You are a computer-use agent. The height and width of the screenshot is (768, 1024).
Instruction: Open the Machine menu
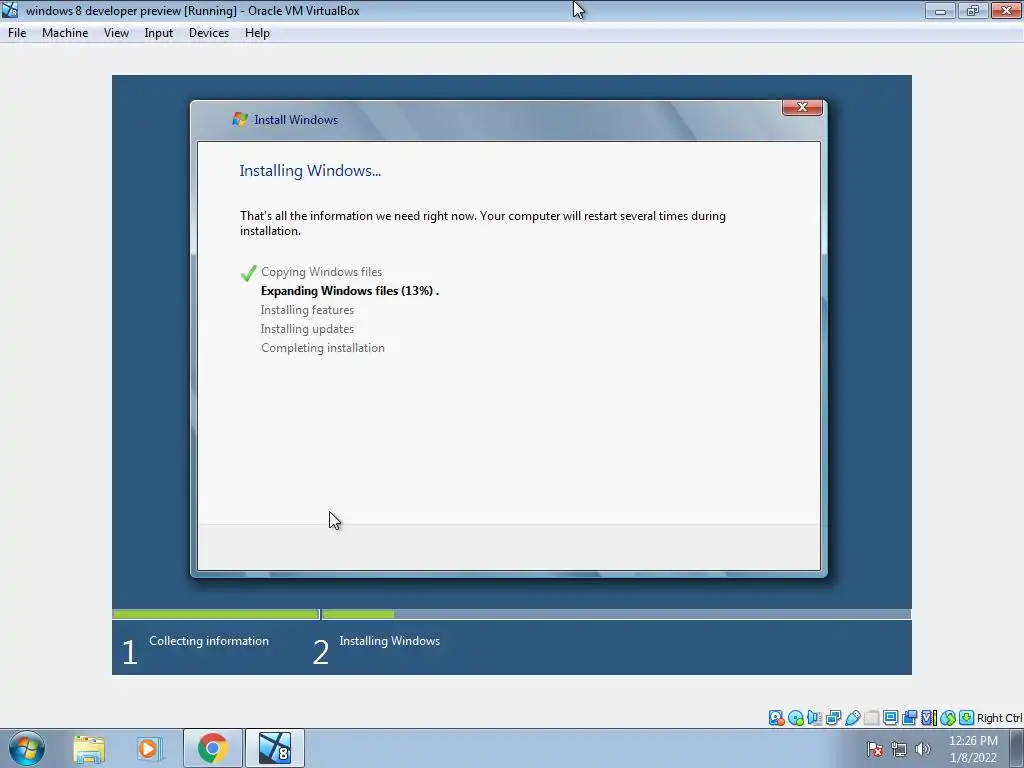[65, 33]
